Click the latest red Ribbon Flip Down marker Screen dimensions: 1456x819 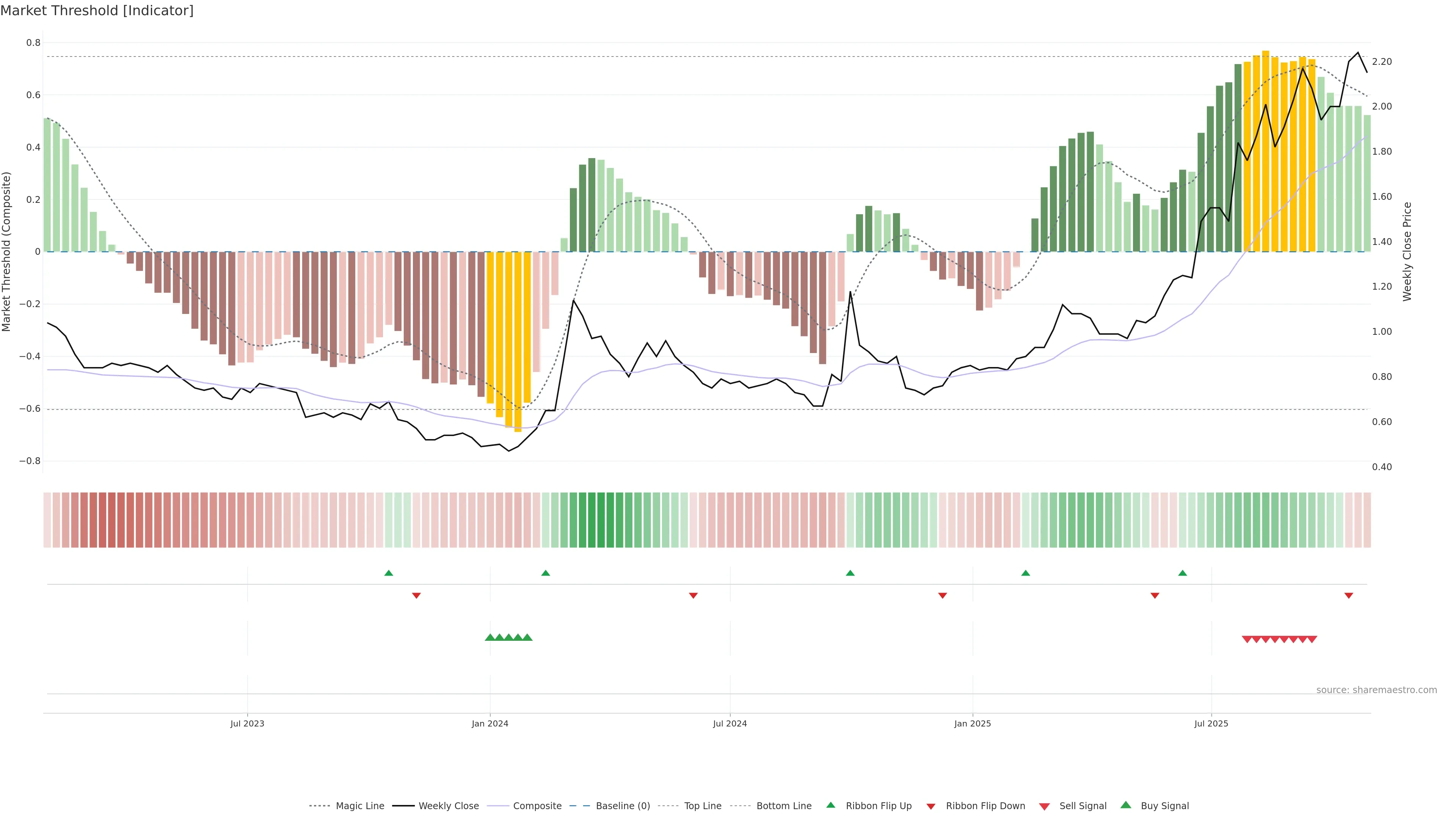[1349, 595]
